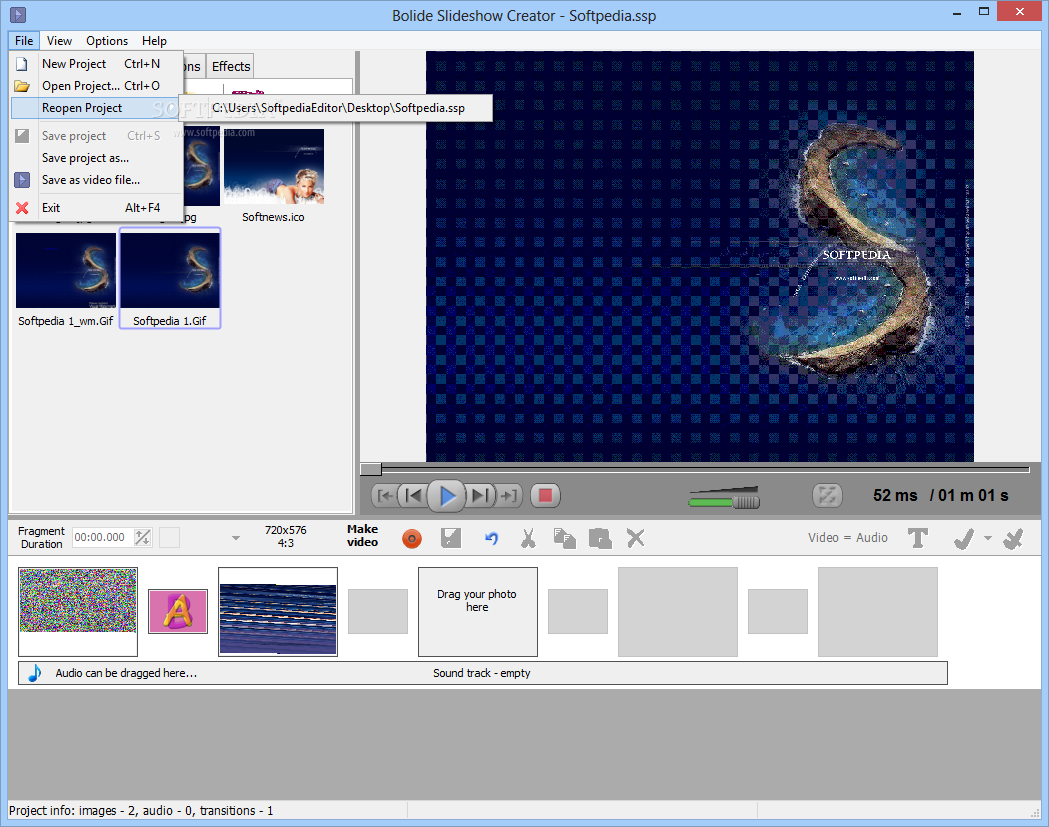
Task: Toggle fullscreen preview icon
Action: pos(827,496)
